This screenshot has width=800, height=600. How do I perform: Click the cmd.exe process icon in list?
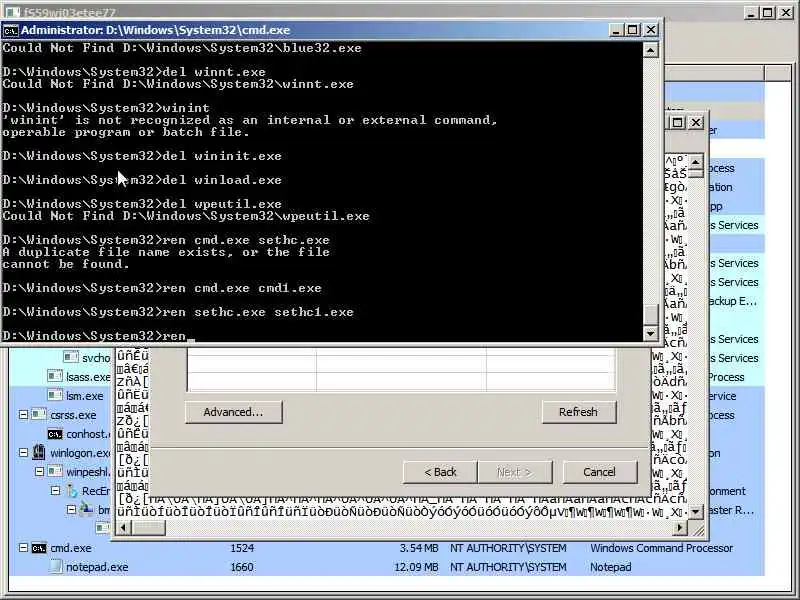[x=39, y=548]
